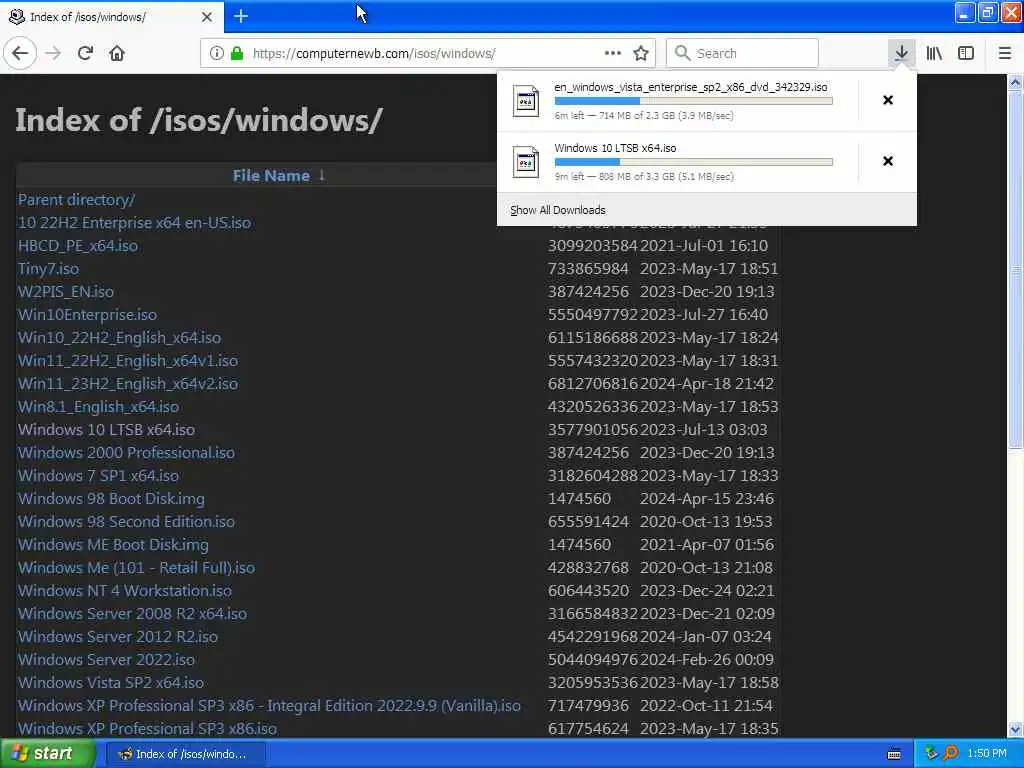Open the Library bookshelf icon
Screen dimensions: 1024x768
934,54
